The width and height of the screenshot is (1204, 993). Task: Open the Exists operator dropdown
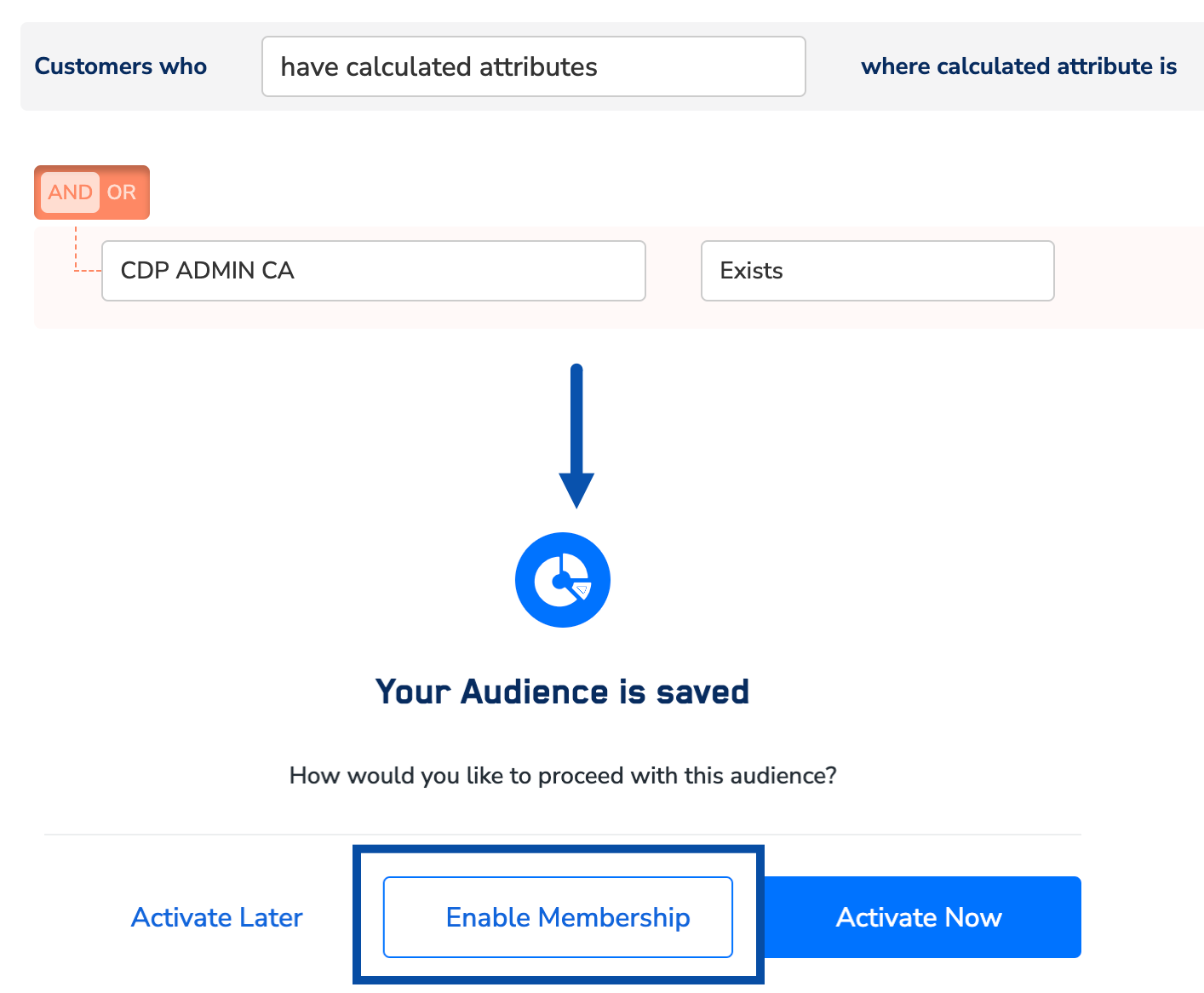pos(877,271)
